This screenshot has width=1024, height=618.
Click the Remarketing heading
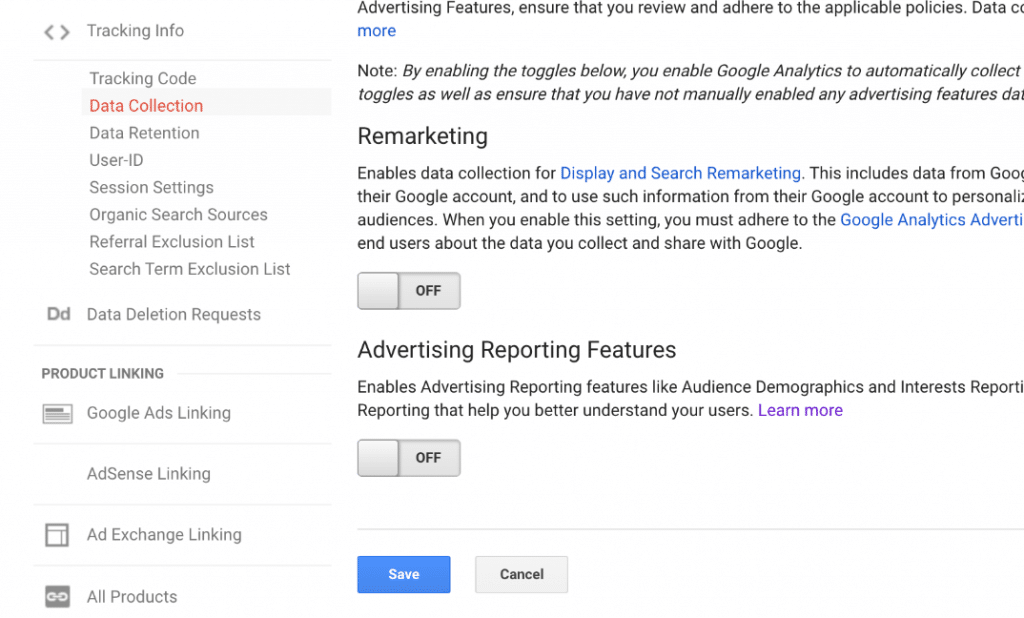pyautogui.click(x=423, y=136)
